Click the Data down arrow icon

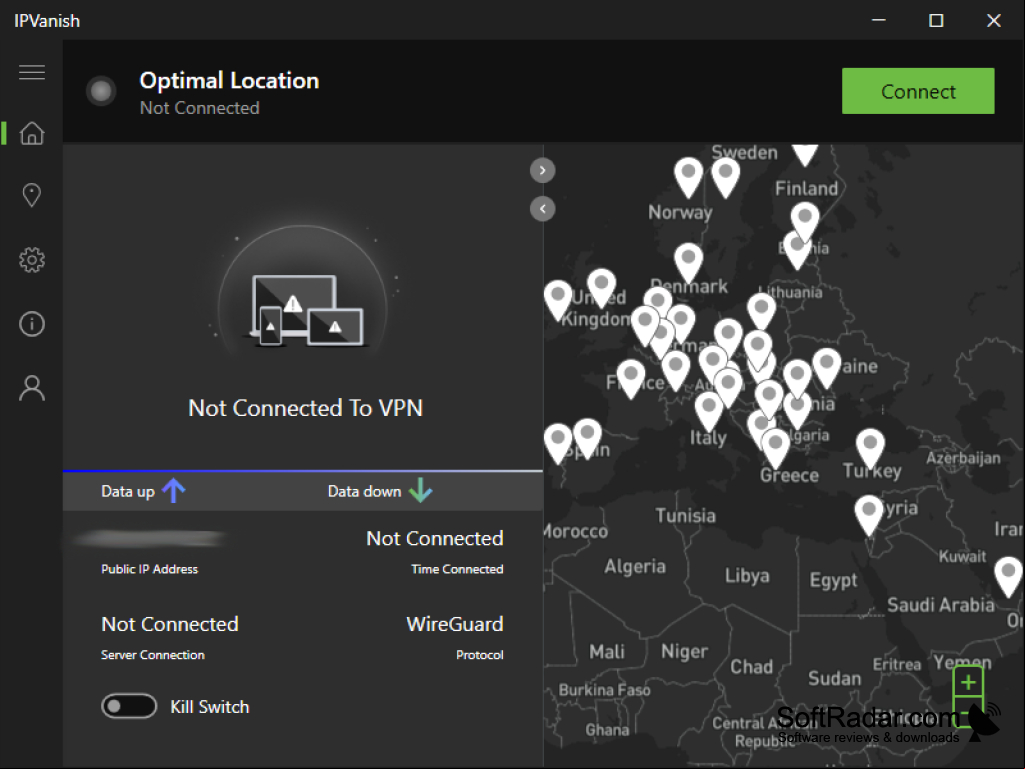[420, 490]
